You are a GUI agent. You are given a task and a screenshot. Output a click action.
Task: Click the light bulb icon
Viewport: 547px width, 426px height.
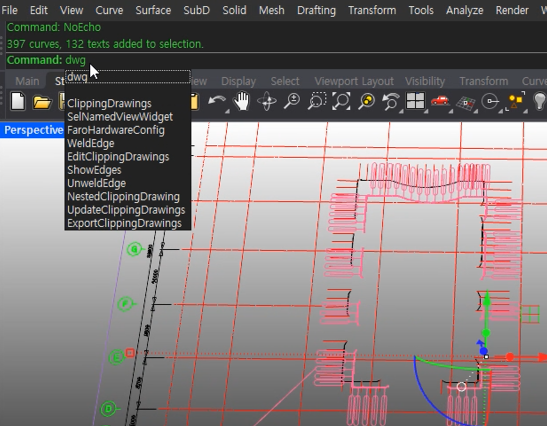(x=539, y=101)
